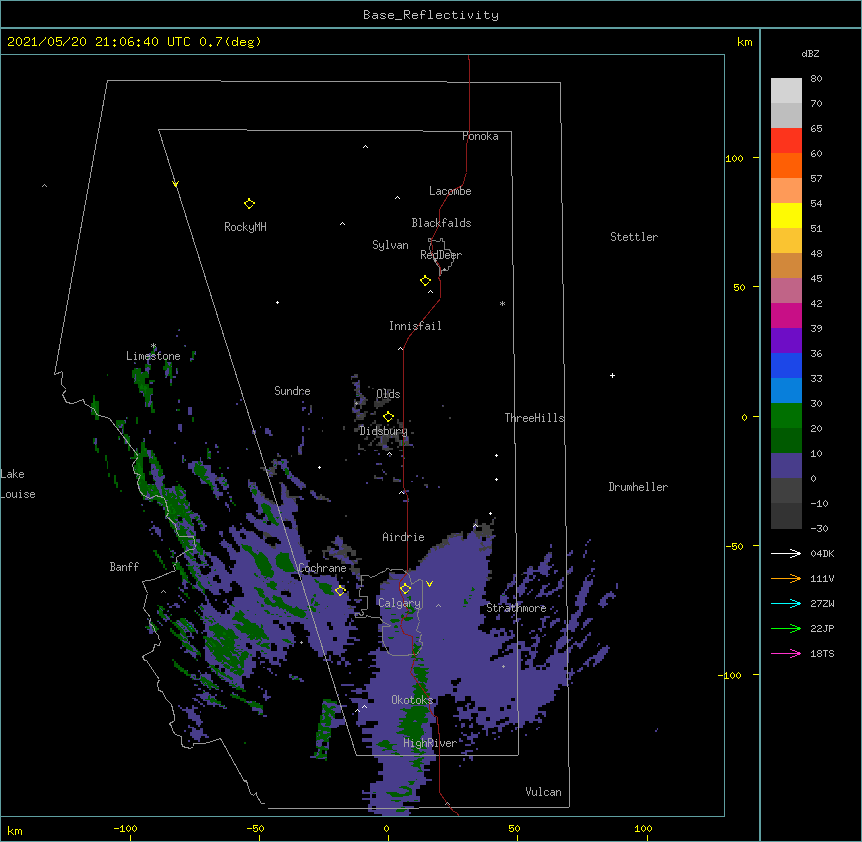Click the 27ZW legend label
Viewport: 862px width, 842px height.
point(822,603)
